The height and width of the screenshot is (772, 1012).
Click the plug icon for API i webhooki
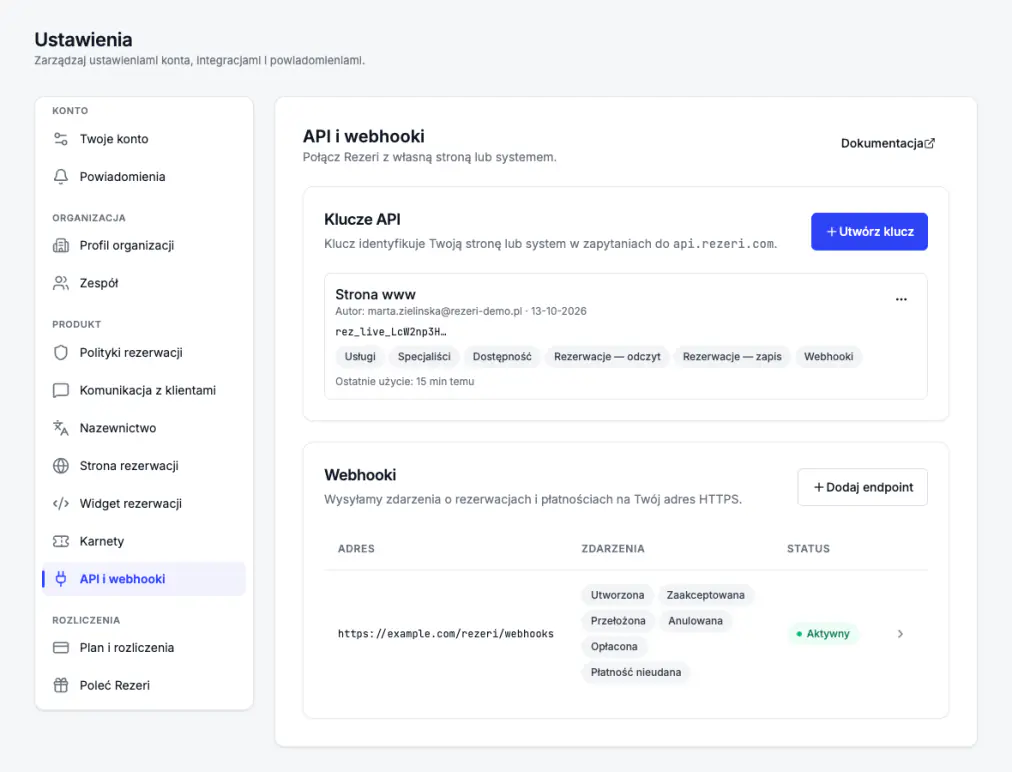coord(61,579)
